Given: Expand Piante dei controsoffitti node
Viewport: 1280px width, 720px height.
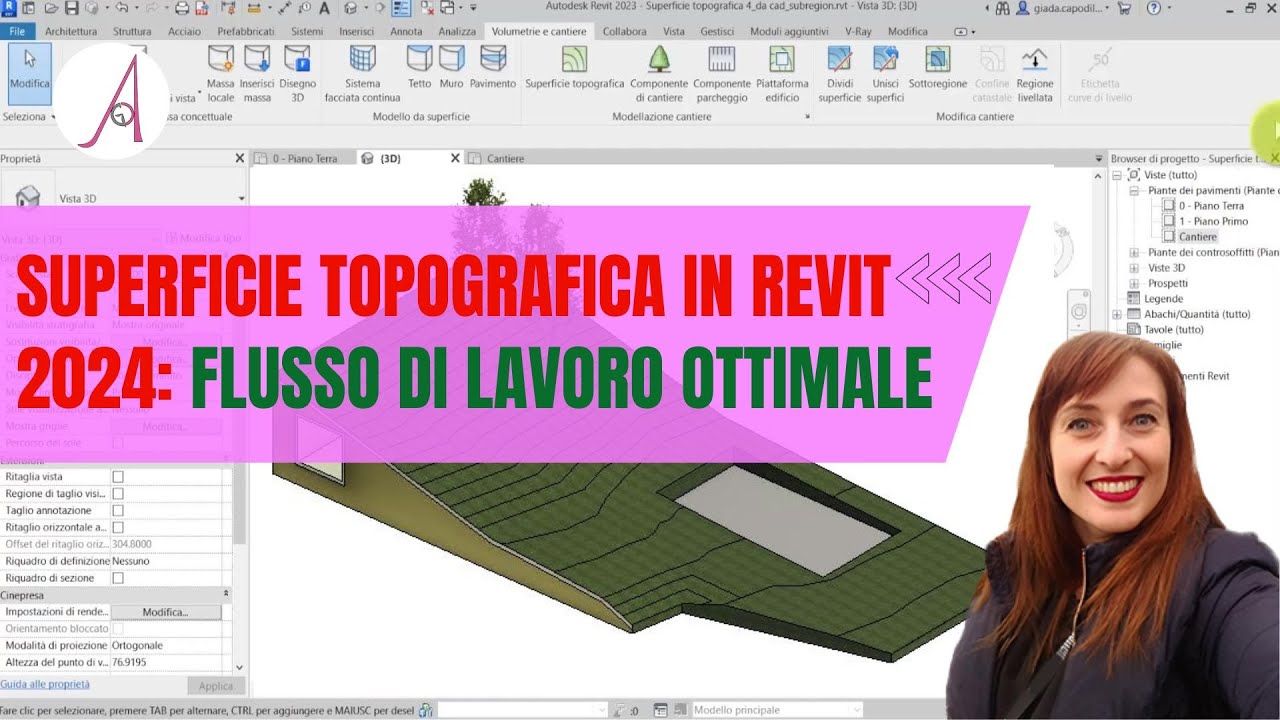Looking at the screenshot, I should pos(1134,252).
